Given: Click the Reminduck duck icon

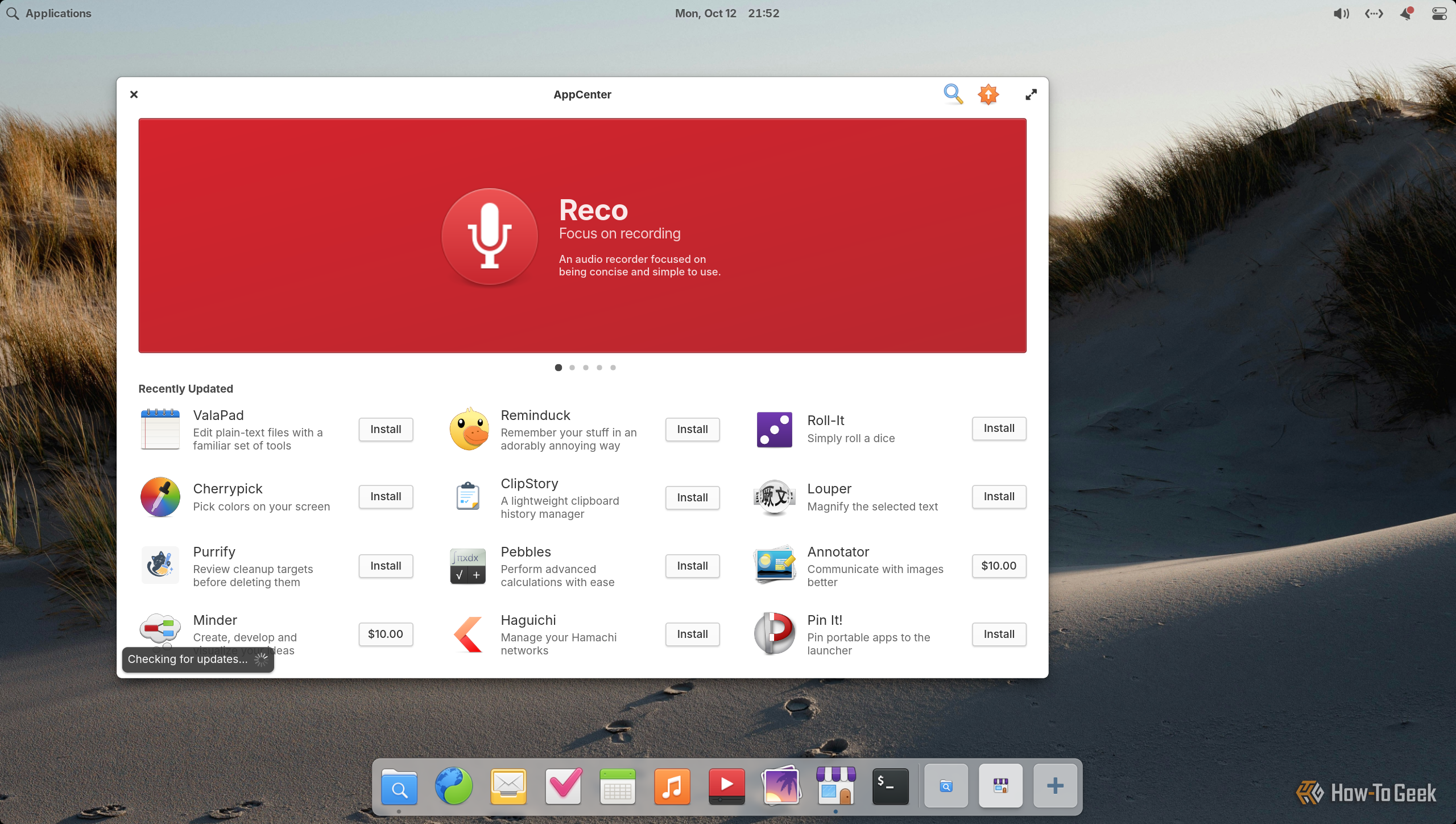Looking at the screenshot, I should point(469,429).
